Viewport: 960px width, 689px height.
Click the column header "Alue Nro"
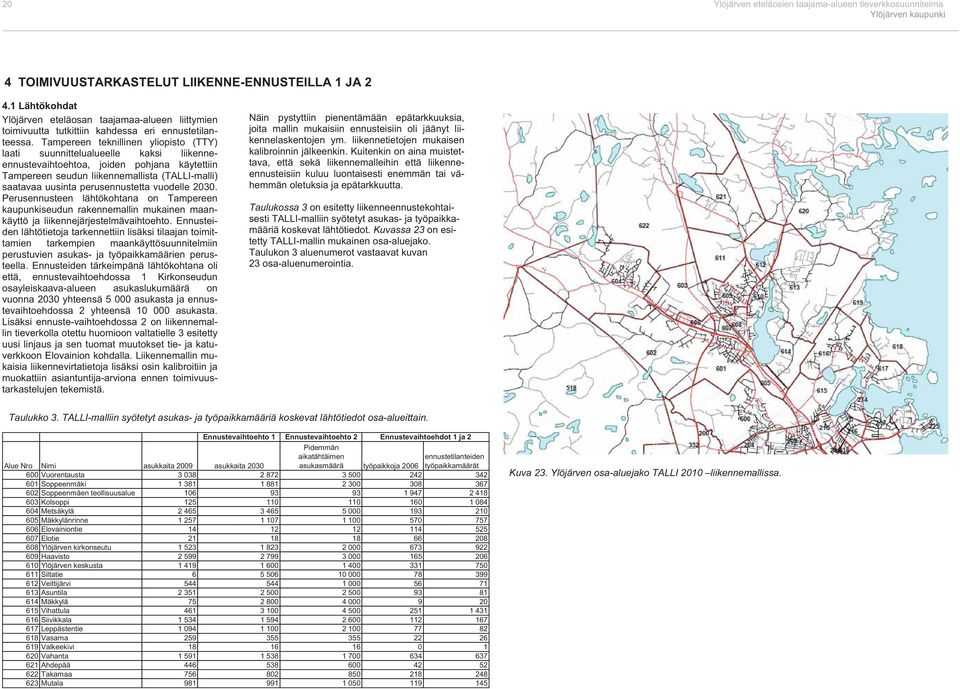(x=18, y=466)
